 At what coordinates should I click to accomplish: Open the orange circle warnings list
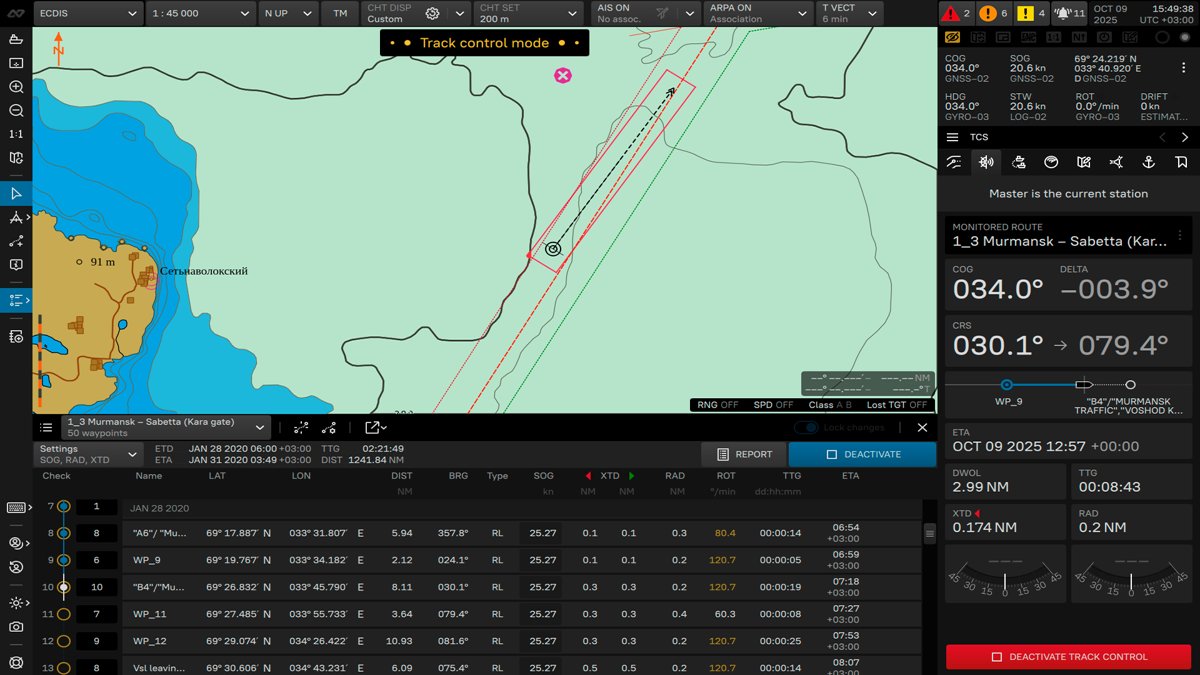click(x=994, y=13)
